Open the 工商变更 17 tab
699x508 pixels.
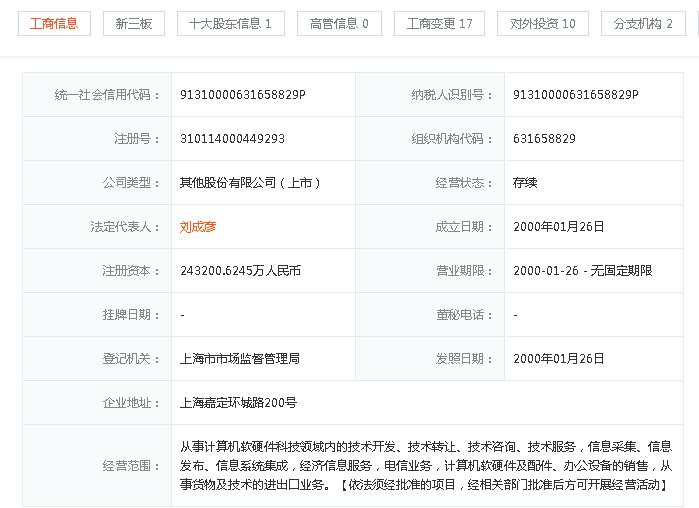click(439, 24)
